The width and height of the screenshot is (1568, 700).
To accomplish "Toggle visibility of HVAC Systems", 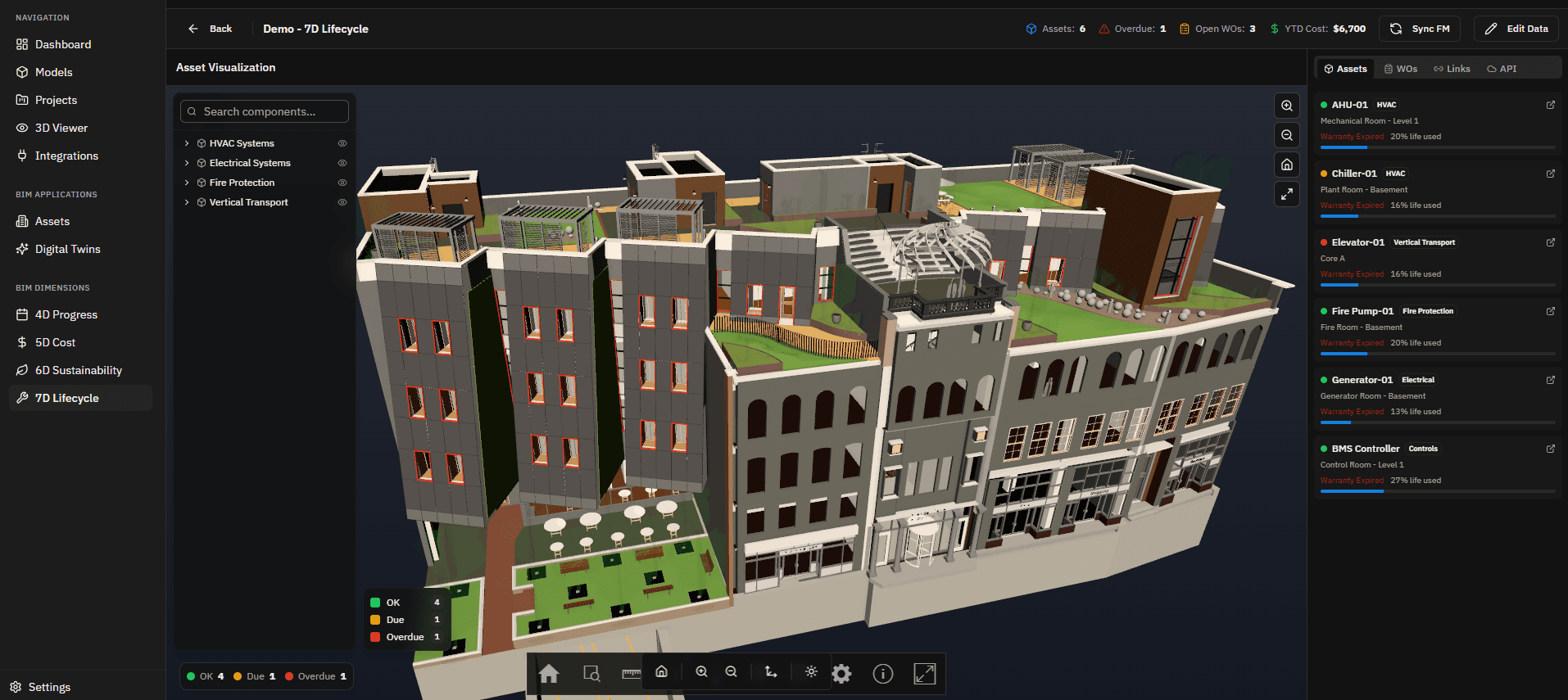I will [342, 143].
